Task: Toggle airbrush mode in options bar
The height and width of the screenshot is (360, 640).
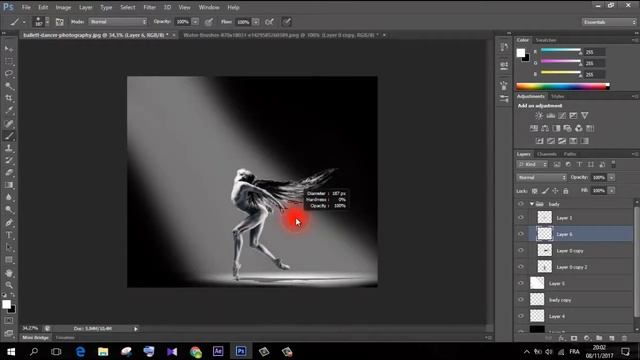Action: coord(270,22)
